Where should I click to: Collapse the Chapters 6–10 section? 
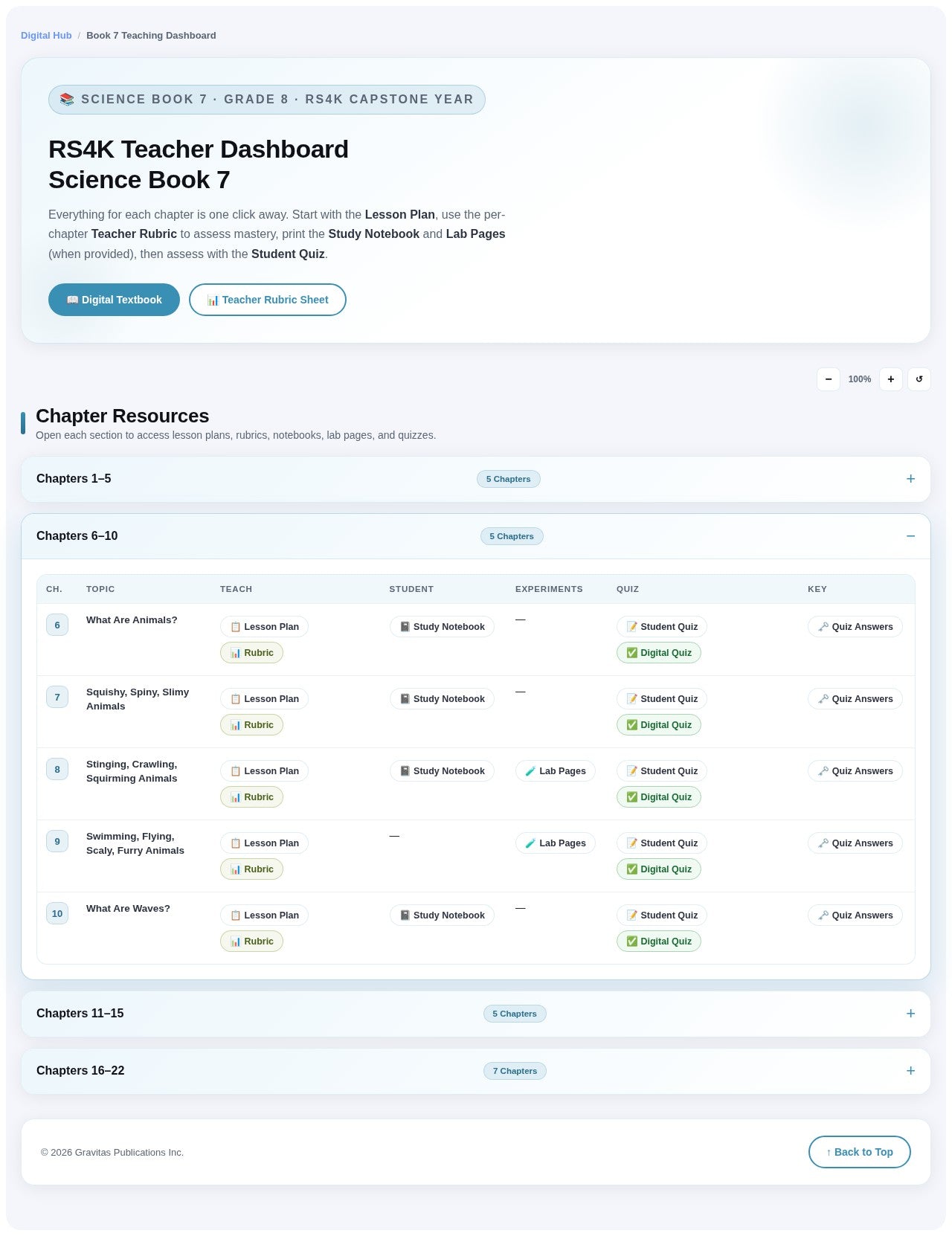click(476, 536)
